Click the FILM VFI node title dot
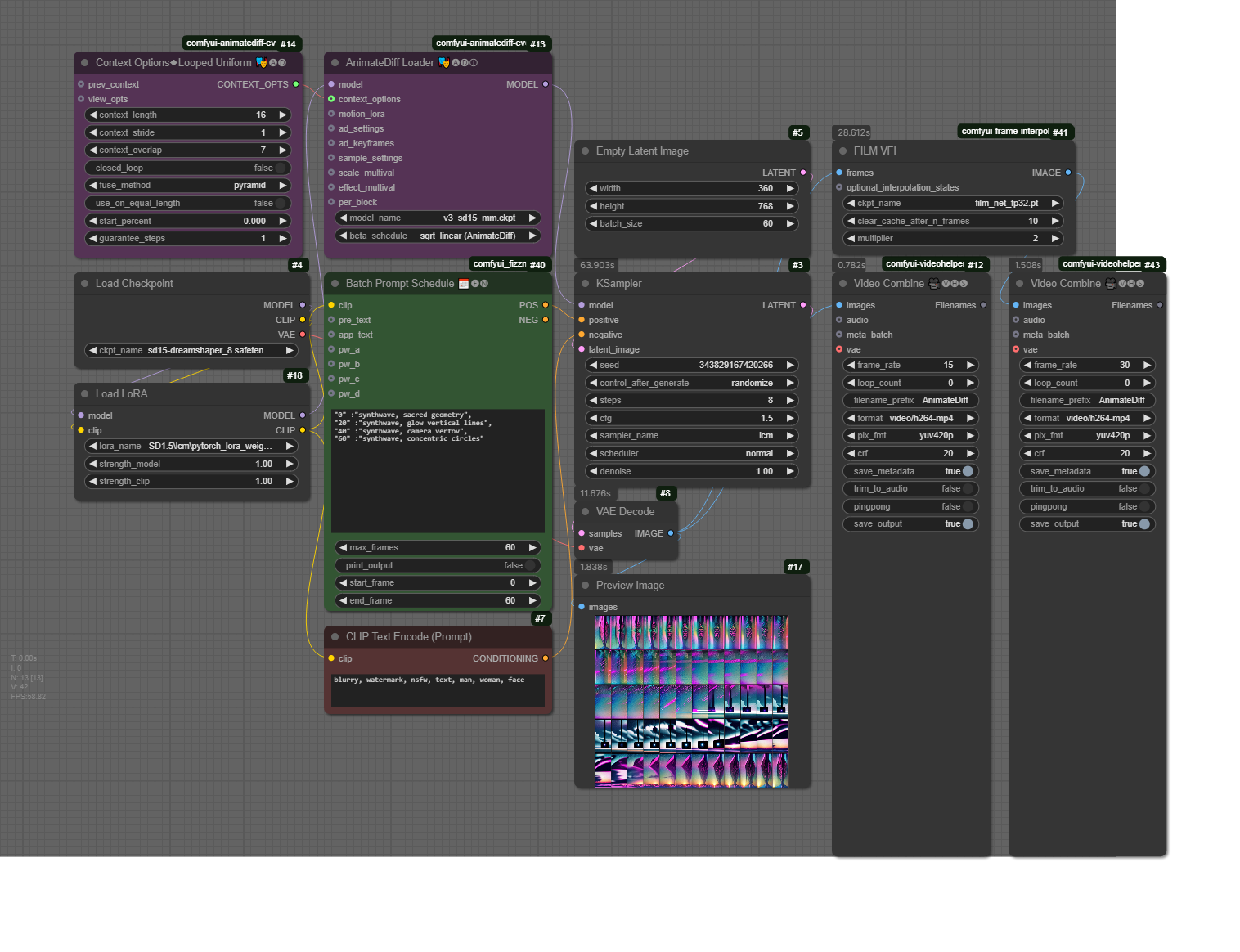Viewport: 1240px width, 952px height. [842, 151]
